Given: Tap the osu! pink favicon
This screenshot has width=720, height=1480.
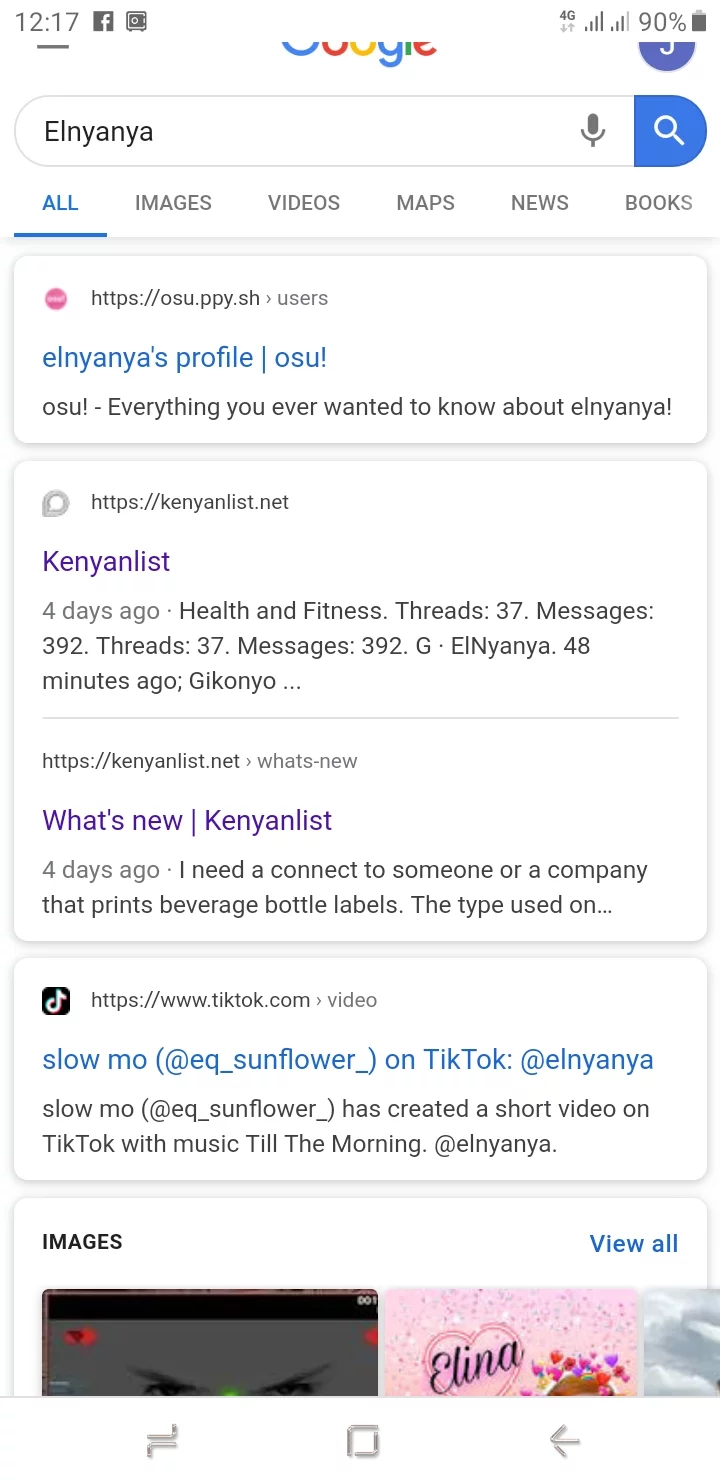Looking at the screenshot, I should (x=56, y=298).
